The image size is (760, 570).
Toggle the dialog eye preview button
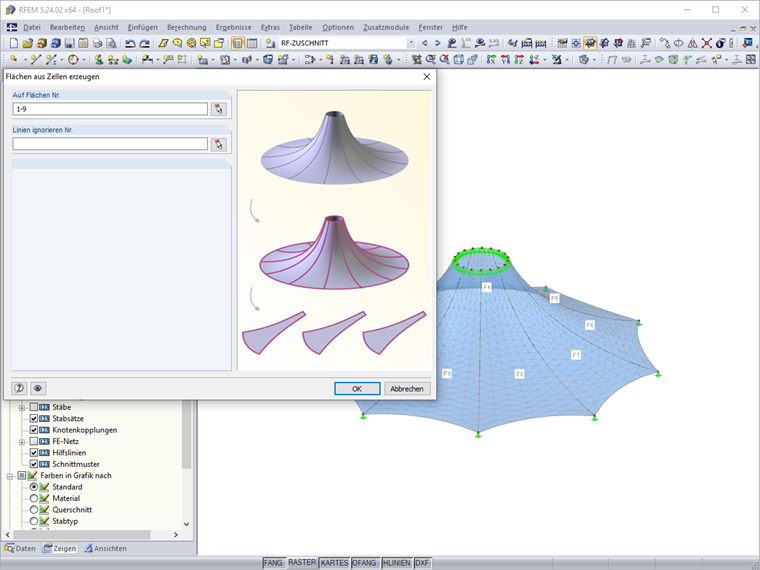coord(38,388)
